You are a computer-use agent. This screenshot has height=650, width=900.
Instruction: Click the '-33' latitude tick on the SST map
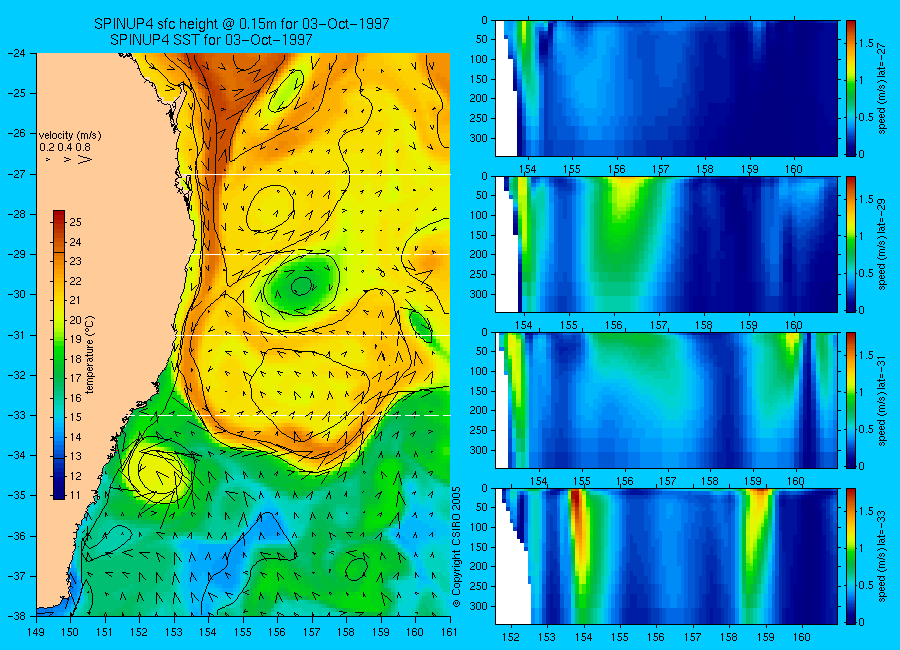[17, 415]
